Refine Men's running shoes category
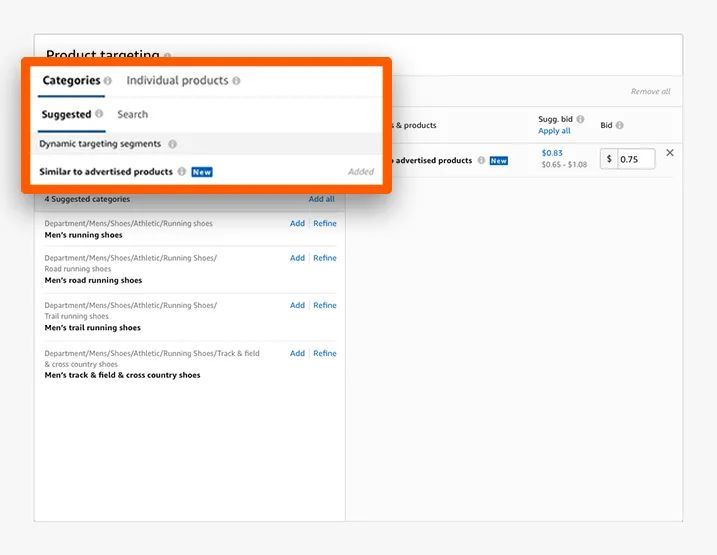This screenshot has width=717, height=555. click(x=325, y=223)
